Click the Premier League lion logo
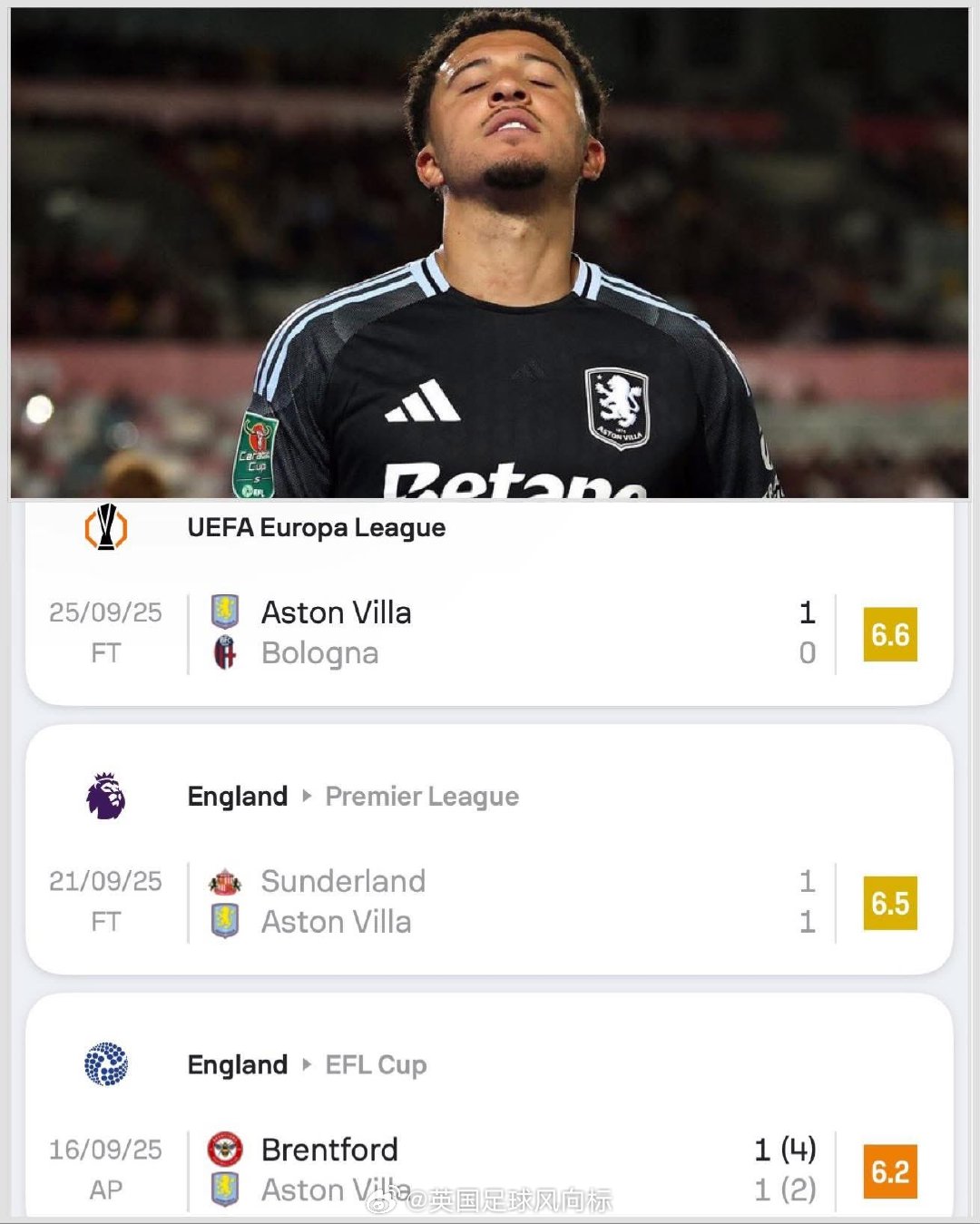 [x=106, y=796]
